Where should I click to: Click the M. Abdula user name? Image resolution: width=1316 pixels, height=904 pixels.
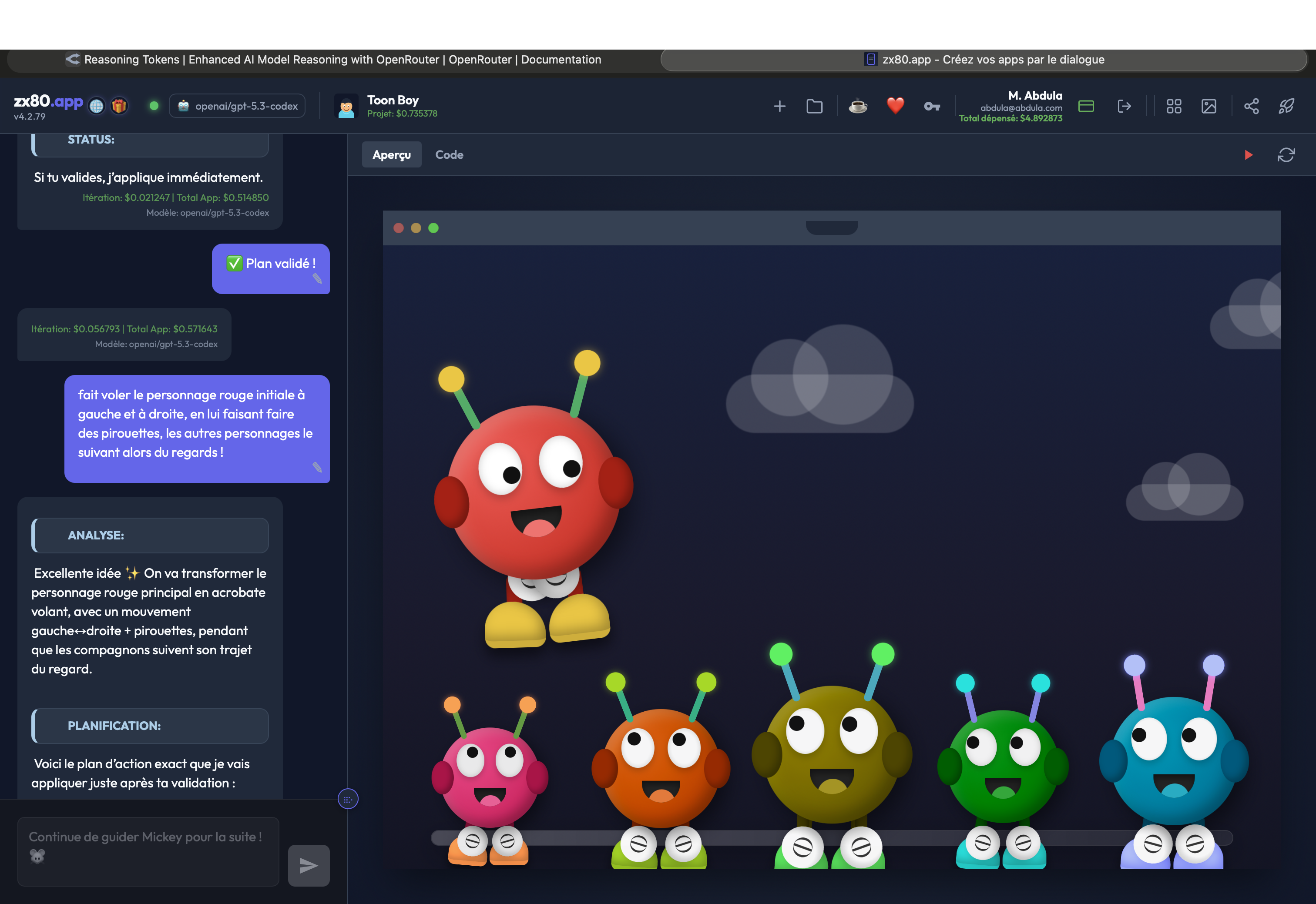click(1035, 95)
